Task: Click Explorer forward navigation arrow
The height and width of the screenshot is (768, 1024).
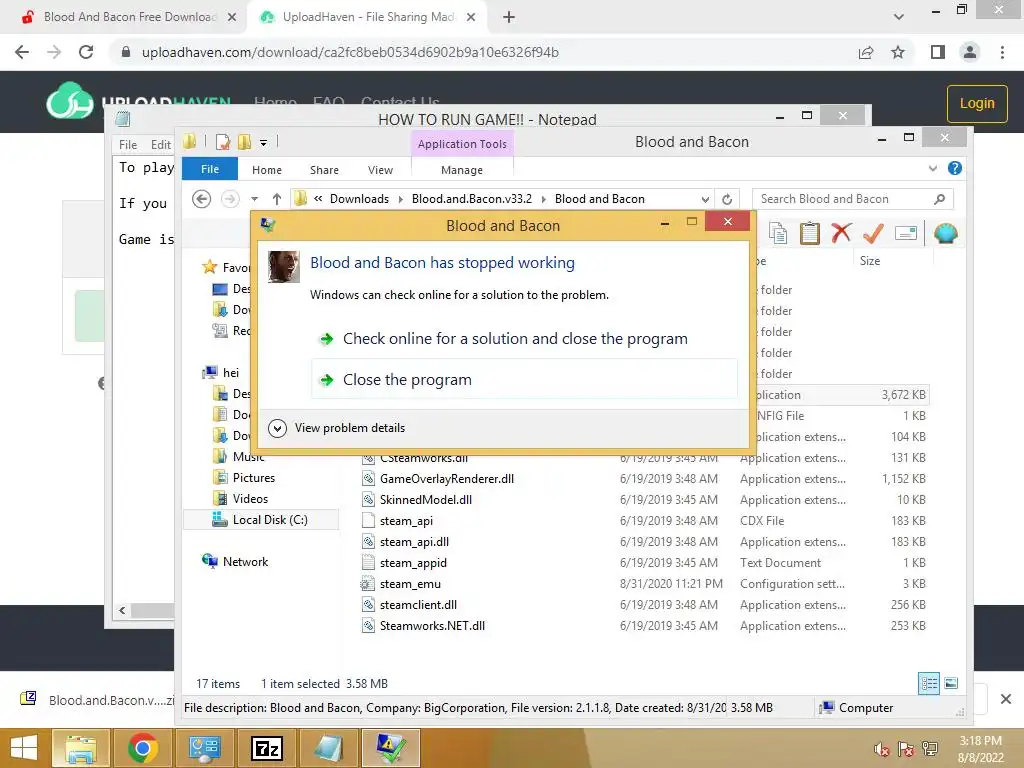Action: coord(230,199)
